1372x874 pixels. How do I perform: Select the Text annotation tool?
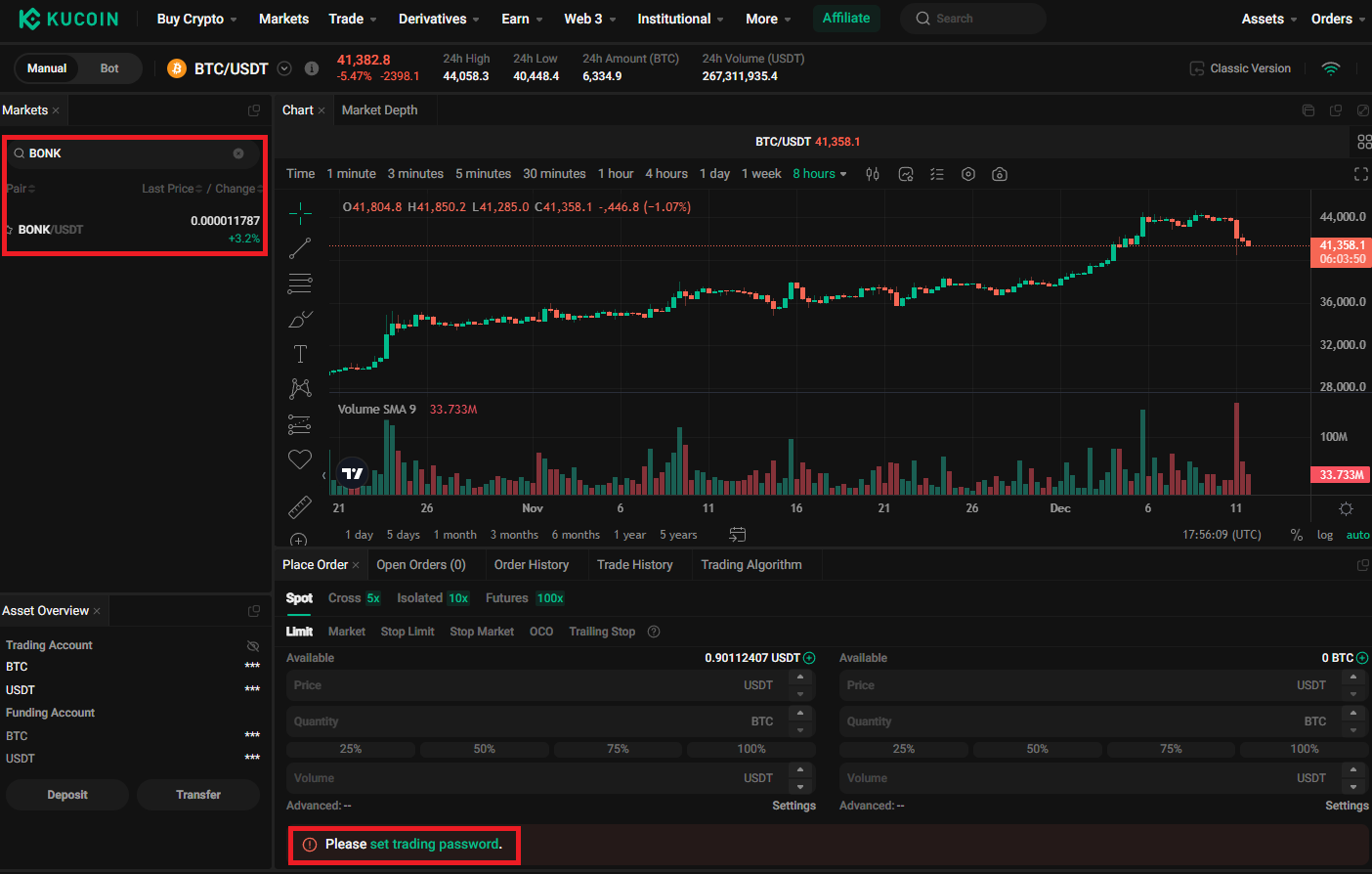pyautogui.click(x=300, y=354)
